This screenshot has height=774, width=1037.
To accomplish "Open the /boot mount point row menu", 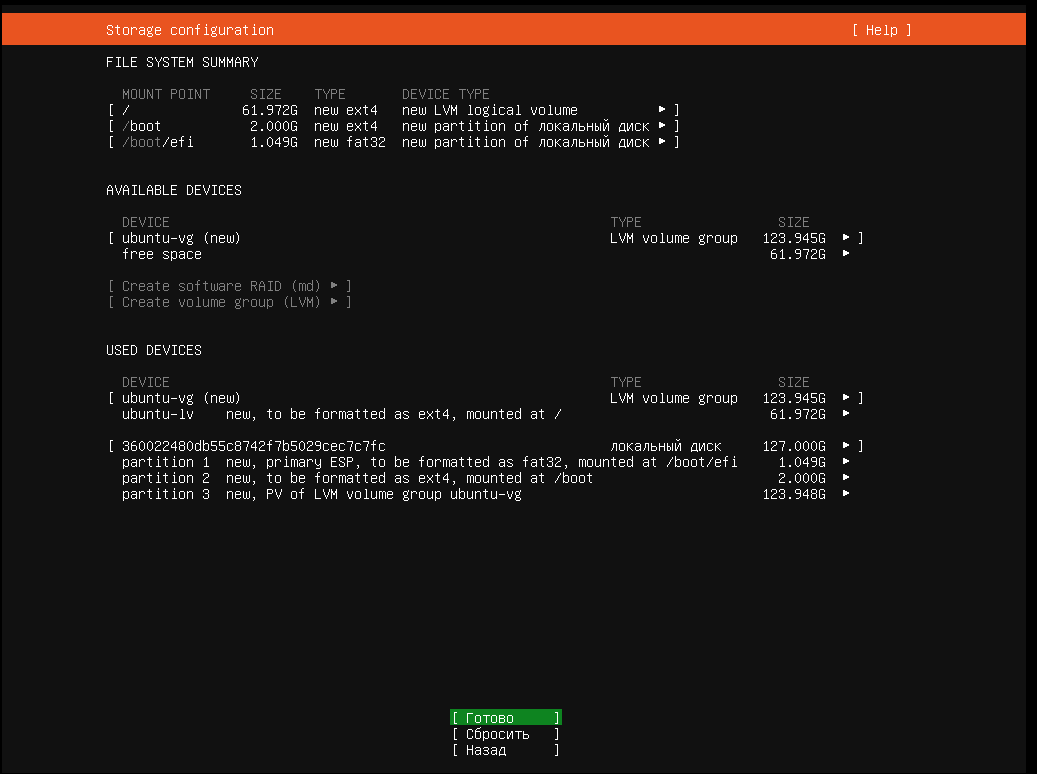I will 393,126.
